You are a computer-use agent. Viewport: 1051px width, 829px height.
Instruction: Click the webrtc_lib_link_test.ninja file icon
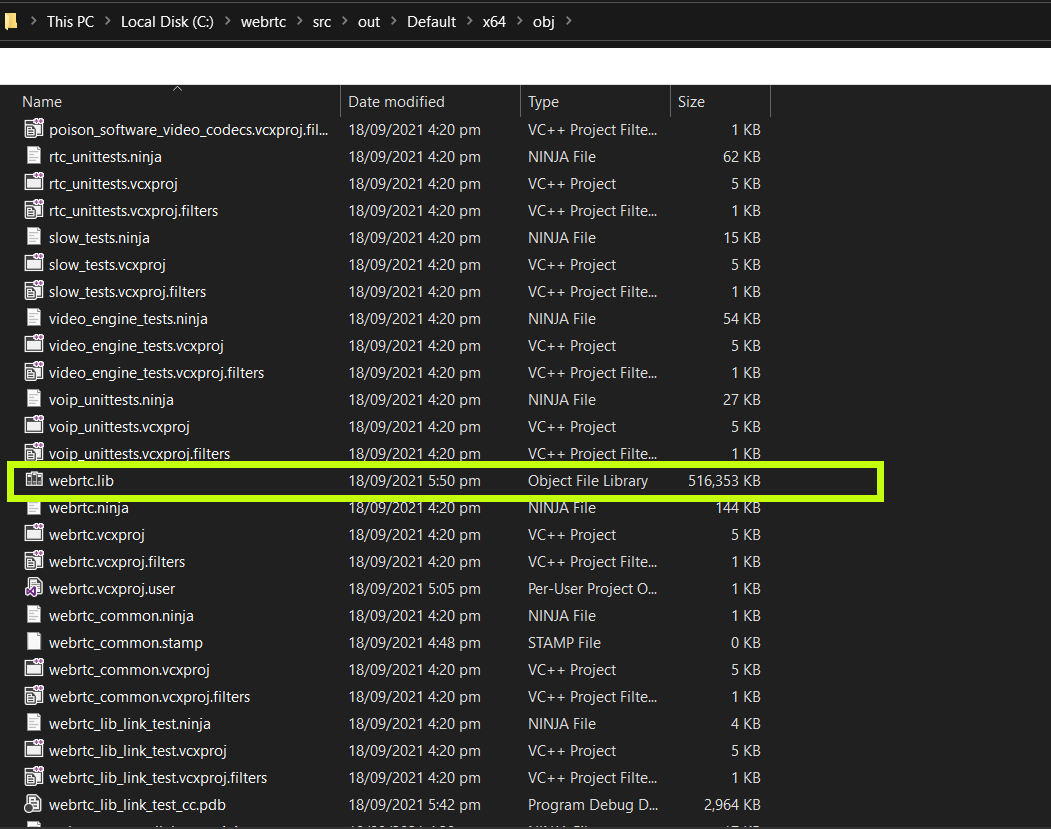[34, 722]
